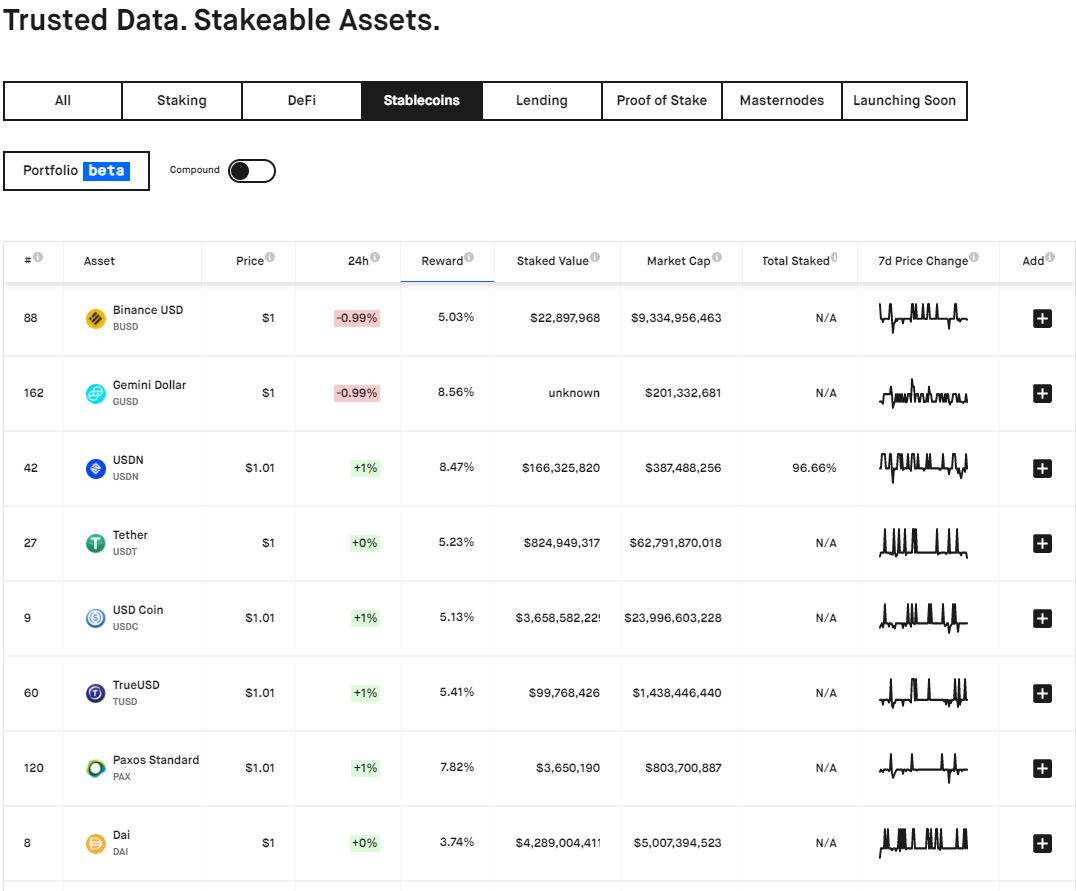Click the USD Coin logo

pyautogui.click(x=95, y=618)
